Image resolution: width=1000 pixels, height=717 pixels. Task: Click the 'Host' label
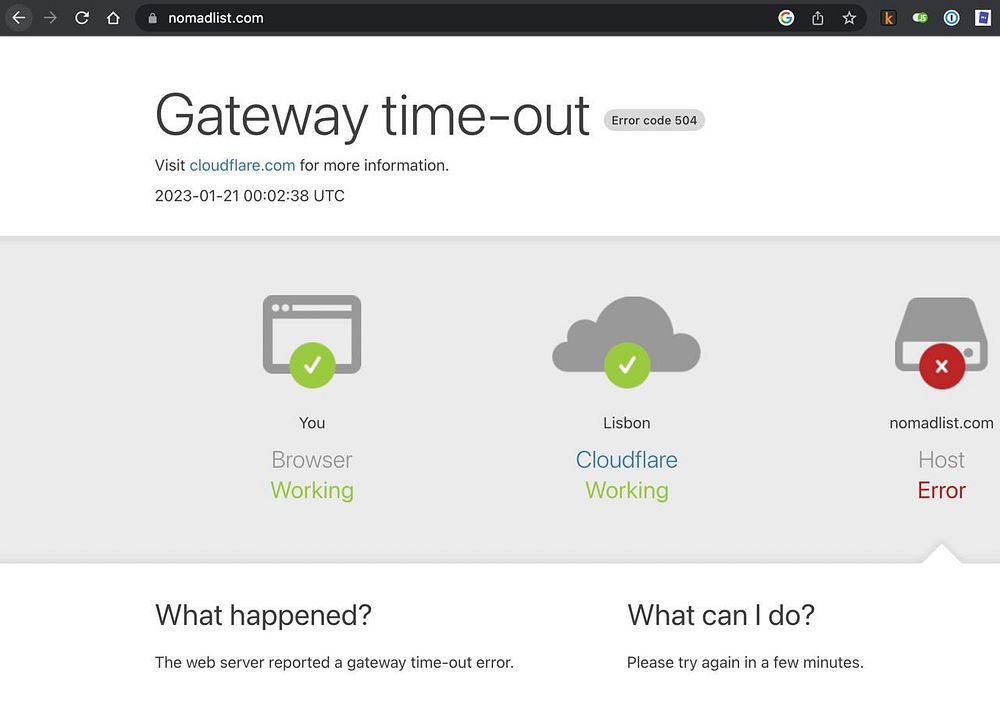[941, 460]
